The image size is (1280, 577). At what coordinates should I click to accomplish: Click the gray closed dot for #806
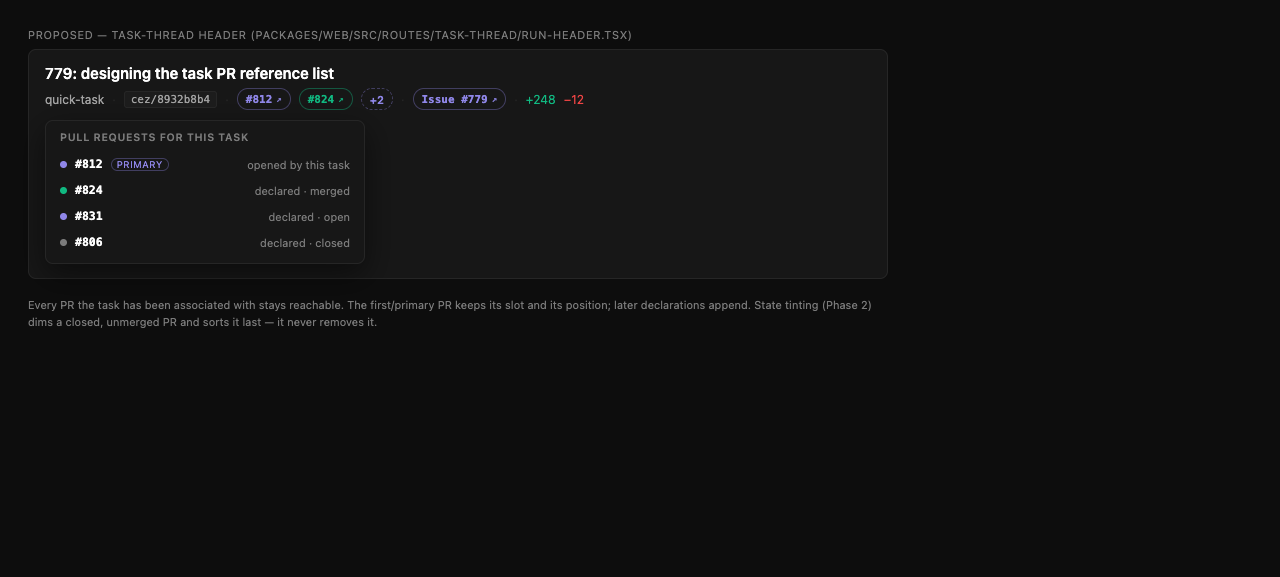click(64, 242)
